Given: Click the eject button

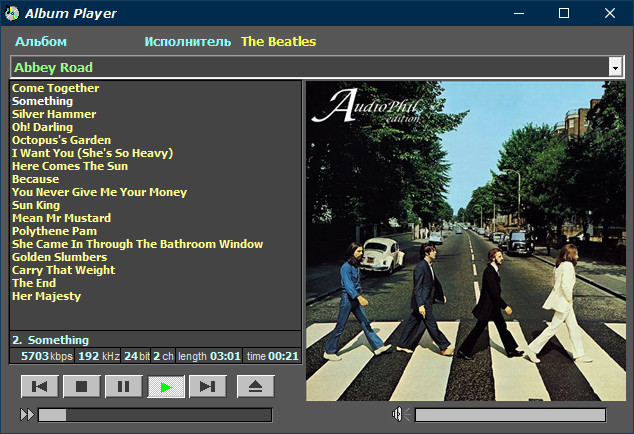Looking at the screenshot, I should 256,387.
